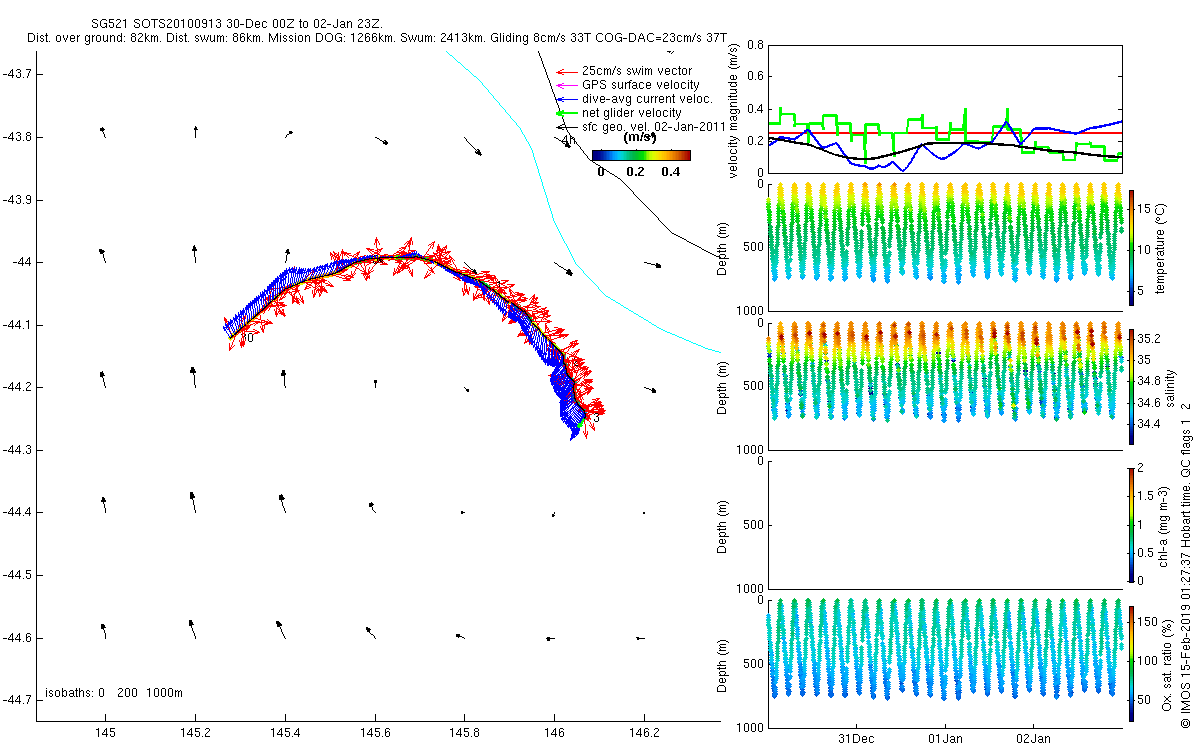The height and width of the screenshot is (750, 1200).
Task: Click the '-44.7' latitude tick label
Action: click(x=17, y=700)
